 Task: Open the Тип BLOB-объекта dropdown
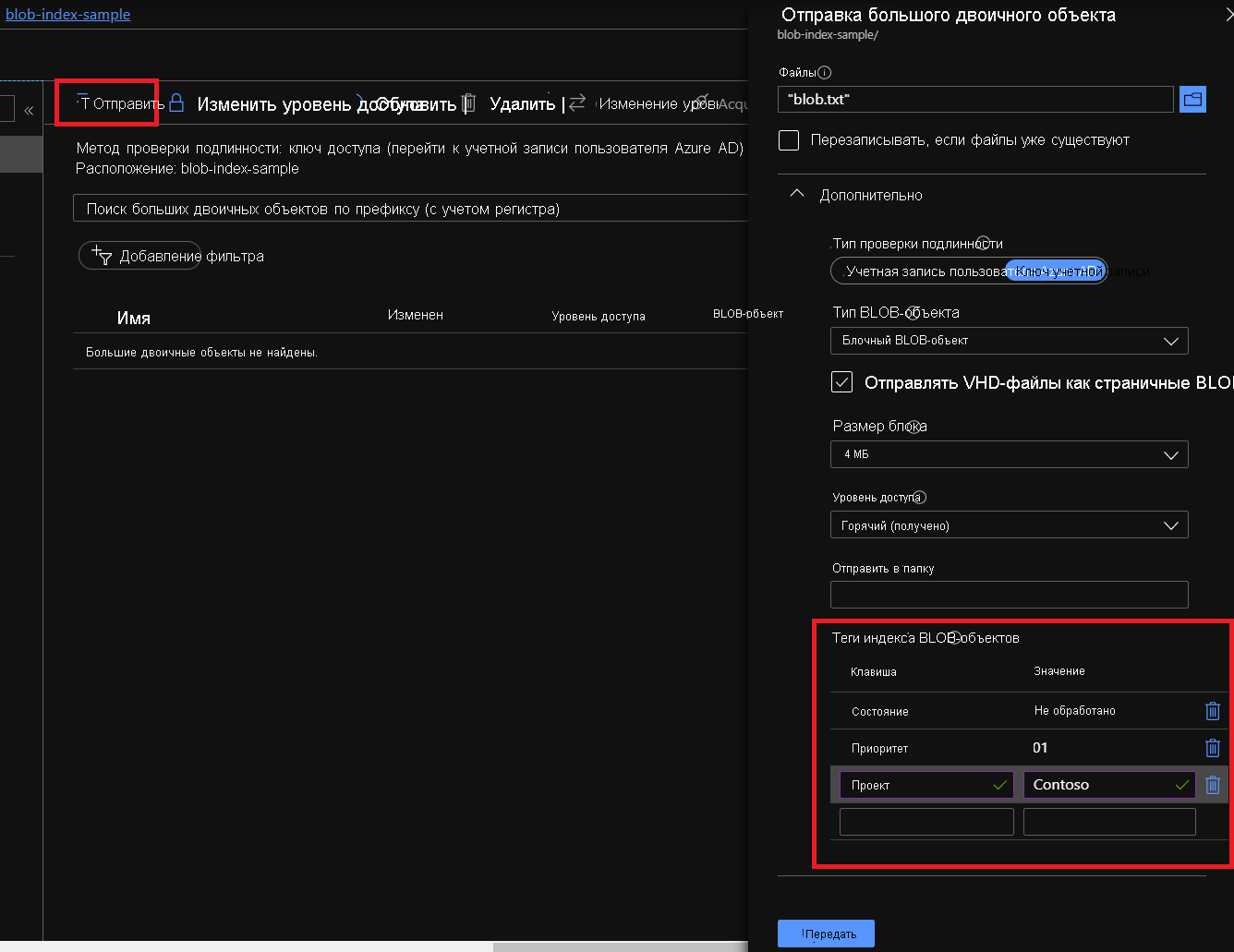point(1009,341)
